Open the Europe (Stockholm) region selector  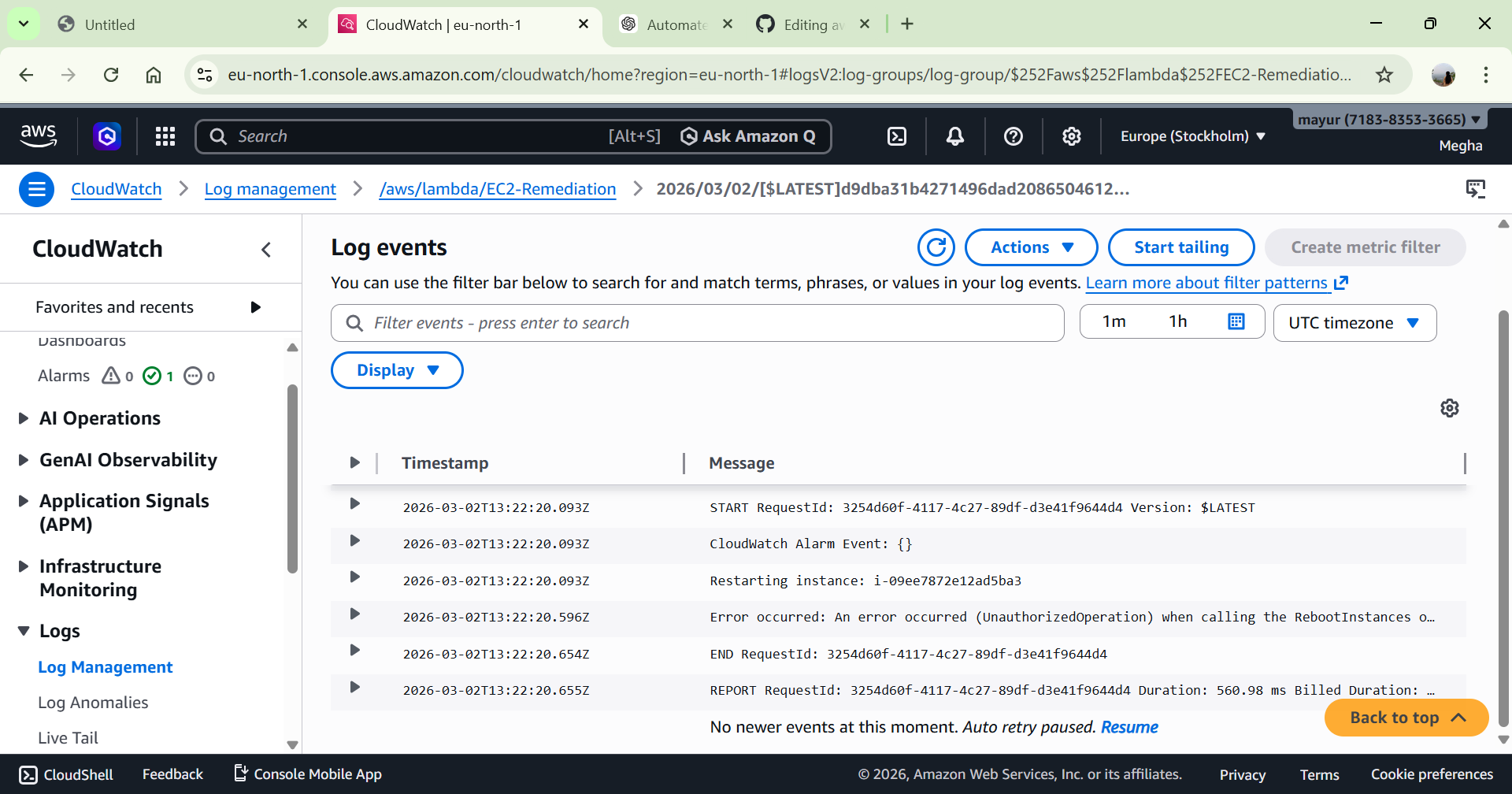pos(1193,136)
